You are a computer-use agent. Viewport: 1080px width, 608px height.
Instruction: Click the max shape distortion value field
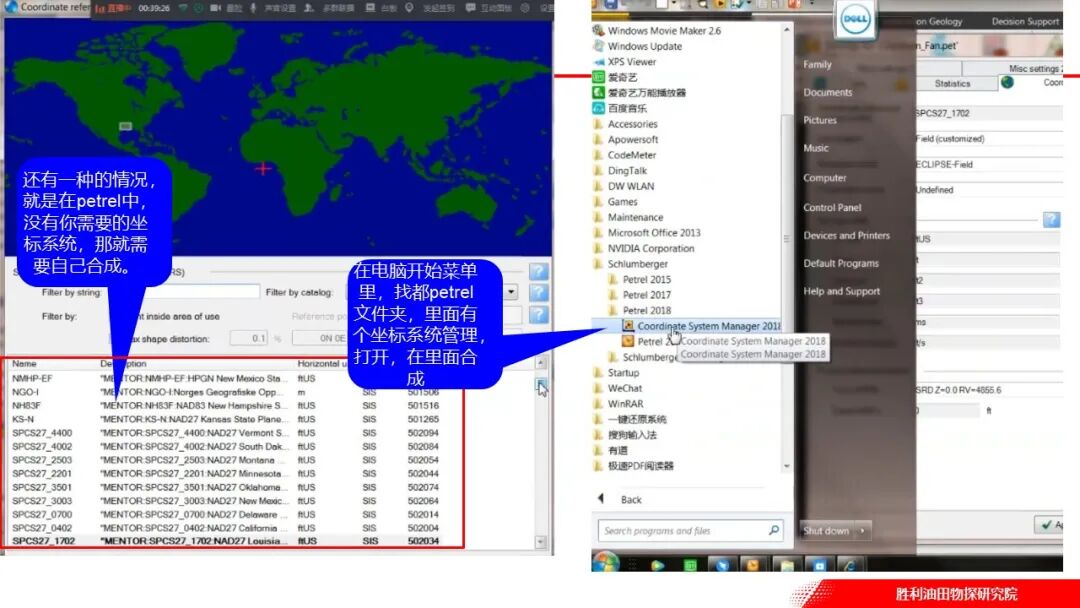249,338
